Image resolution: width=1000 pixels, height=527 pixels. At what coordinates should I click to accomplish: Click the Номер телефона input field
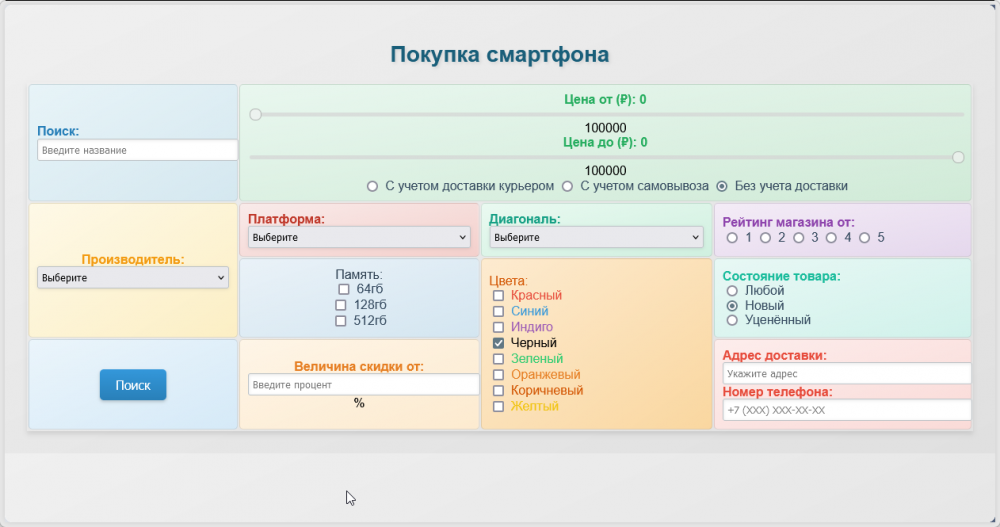click(x=846, y=410)
